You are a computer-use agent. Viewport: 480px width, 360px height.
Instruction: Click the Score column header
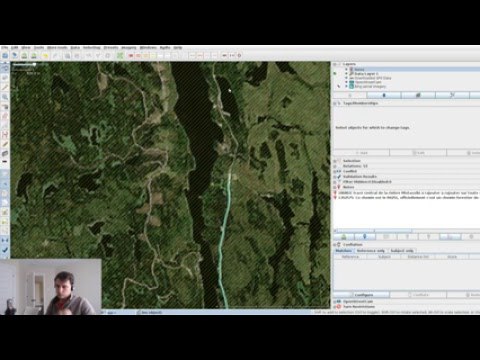click(x=452, y=257)
